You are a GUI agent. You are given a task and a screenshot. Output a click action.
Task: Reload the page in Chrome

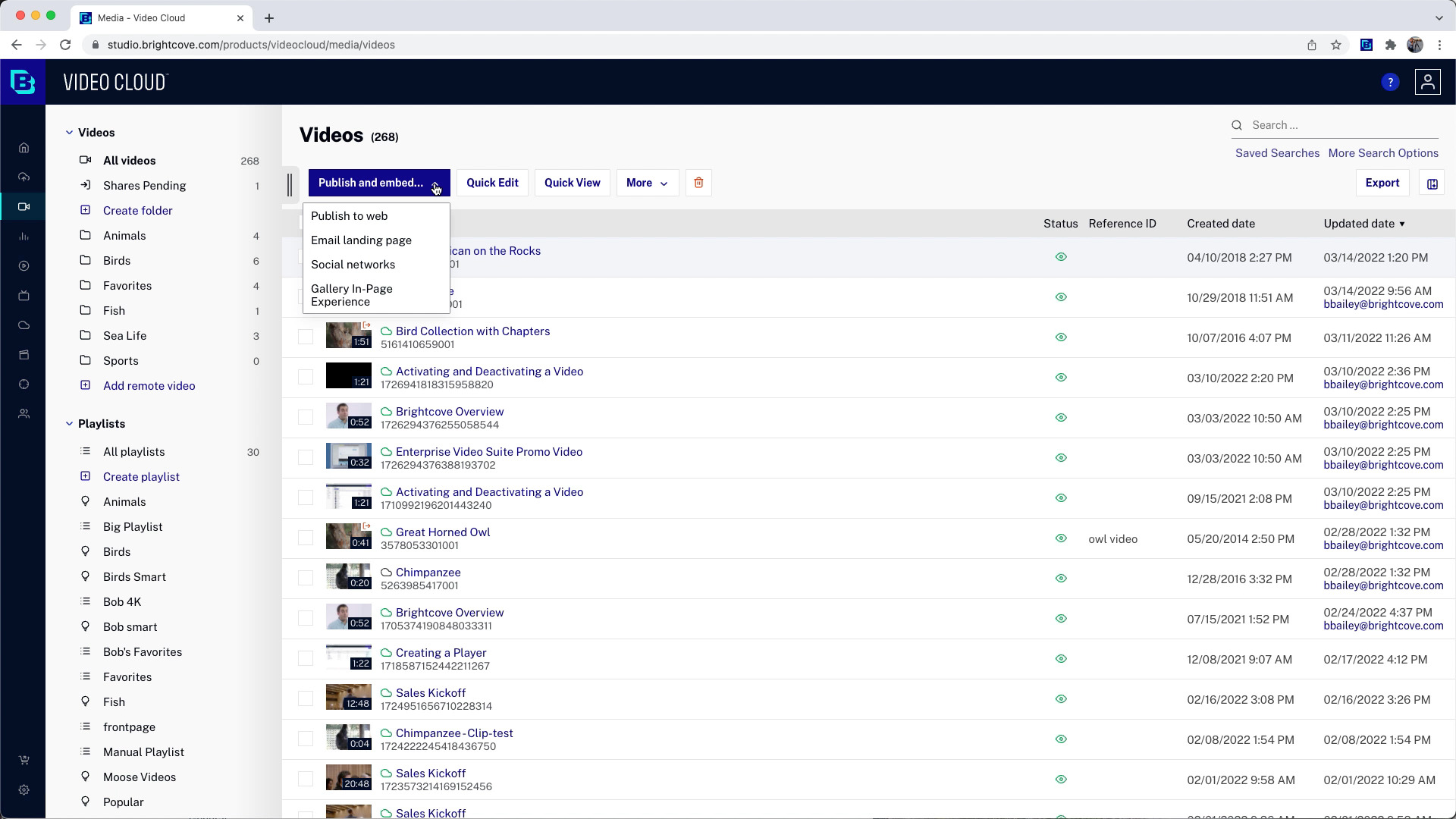tap(65, 45)
